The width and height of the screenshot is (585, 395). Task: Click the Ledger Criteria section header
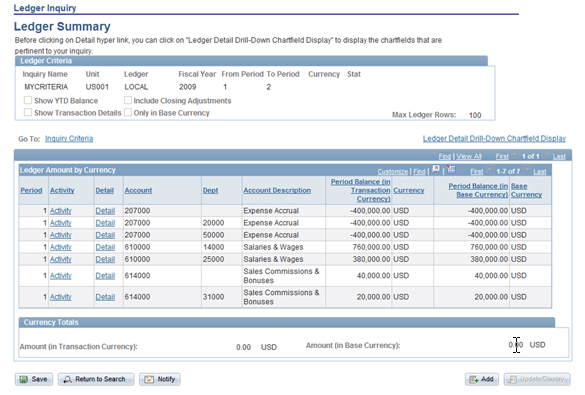[251, 61]
